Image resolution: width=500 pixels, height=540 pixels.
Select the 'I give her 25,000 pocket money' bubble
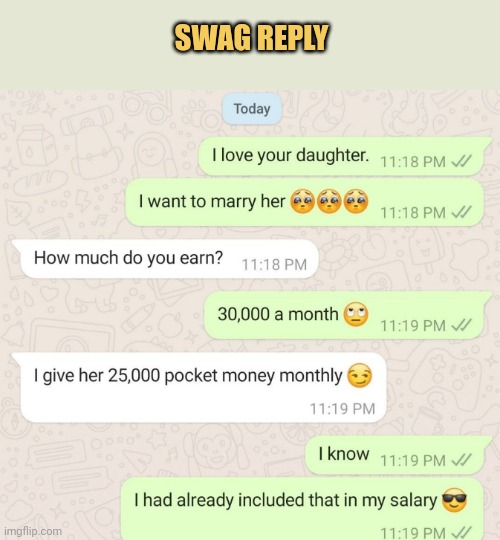199,387
